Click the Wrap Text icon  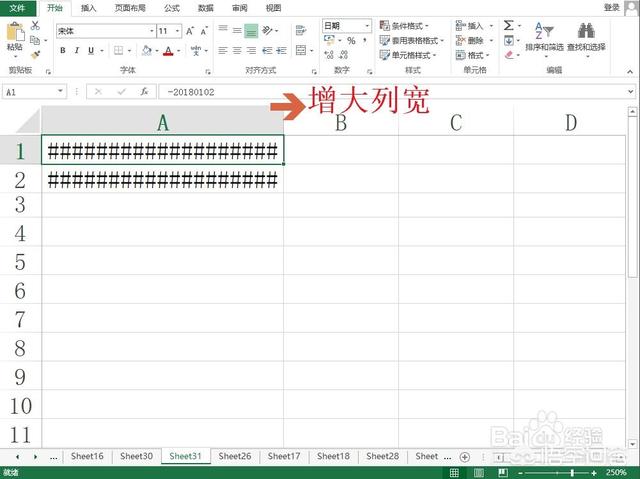pos(301,30)
